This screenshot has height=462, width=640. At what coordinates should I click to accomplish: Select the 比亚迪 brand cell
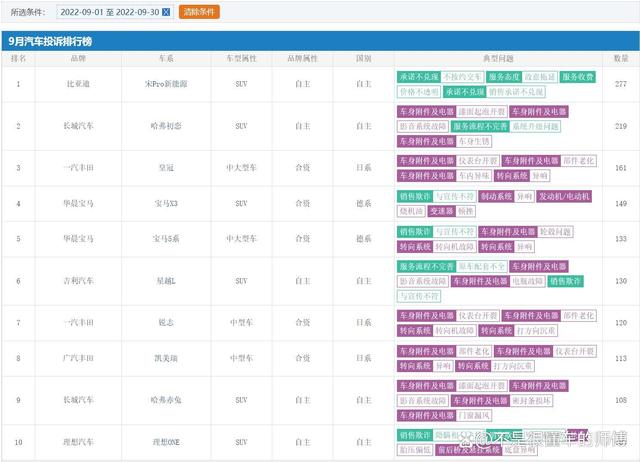(x=78, y=84)
